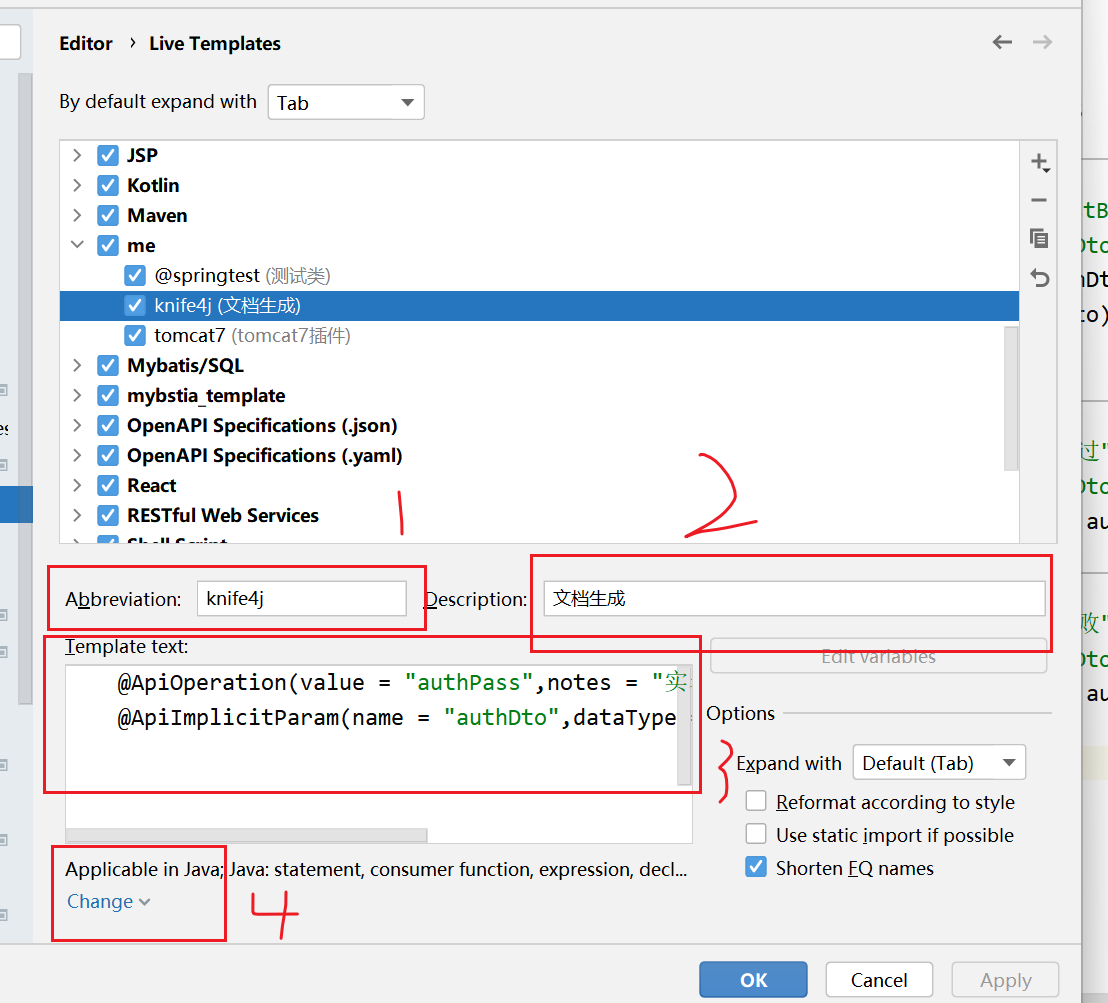Uncheck the React template group

click(108, 486)
